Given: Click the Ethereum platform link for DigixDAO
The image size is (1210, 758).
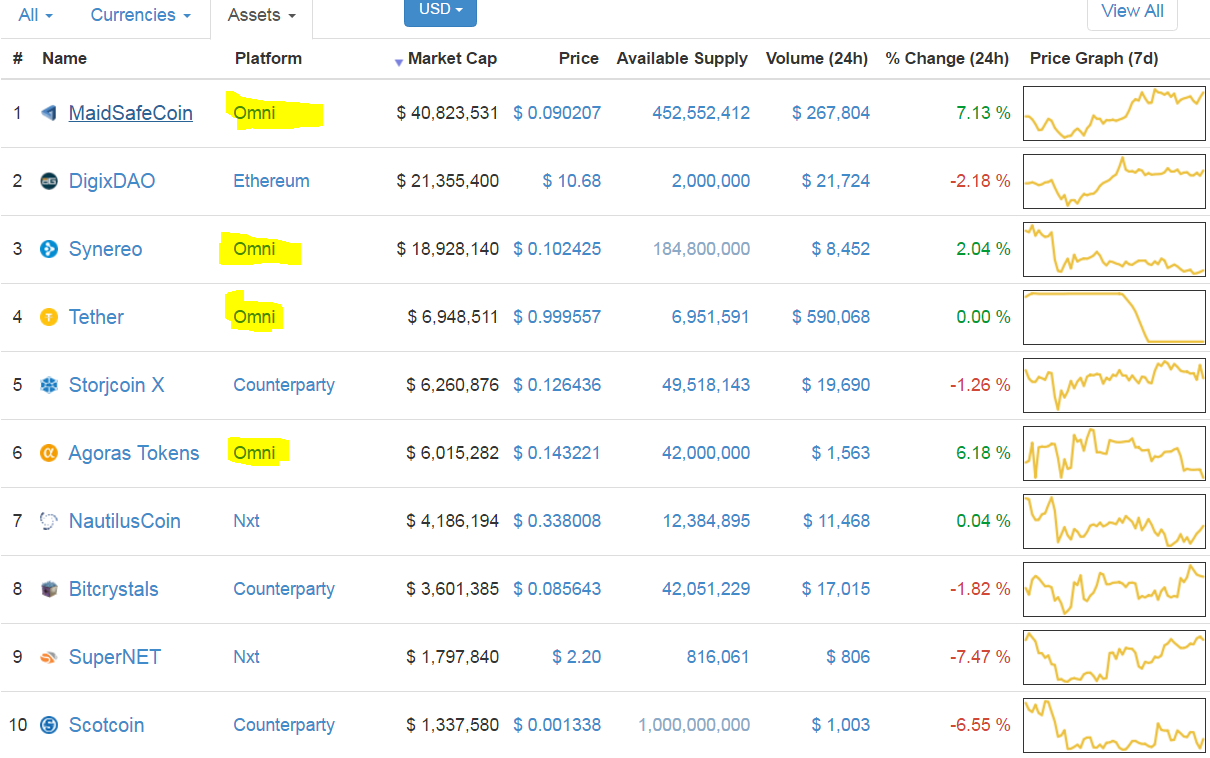Looking at the screenshot, I should point(271,181).
